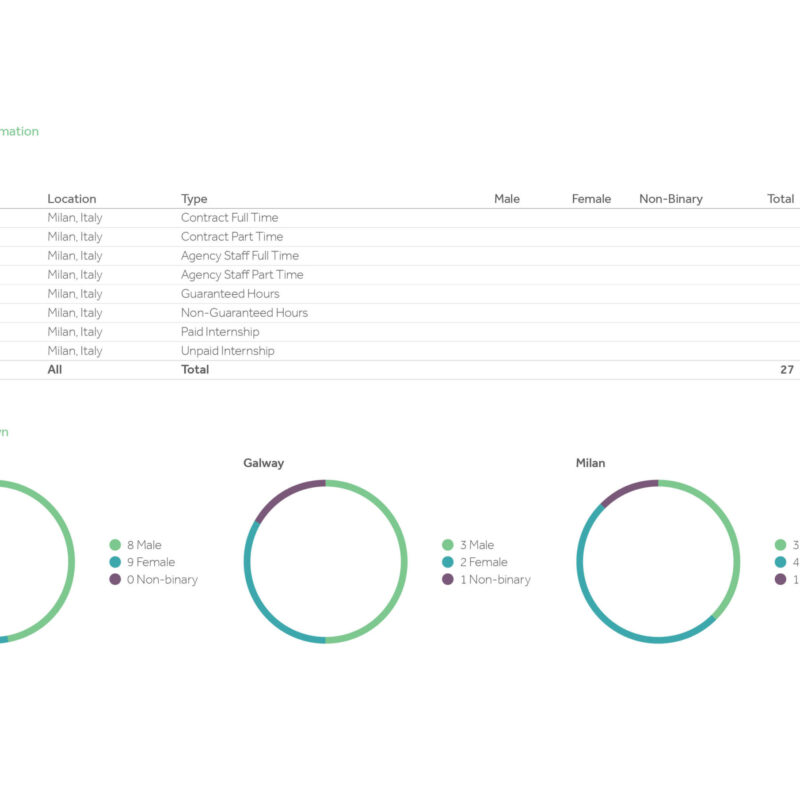The image size is (800, 800).
Task: Click the 0 Non-binary legend label
Action: tap(162, 580)
